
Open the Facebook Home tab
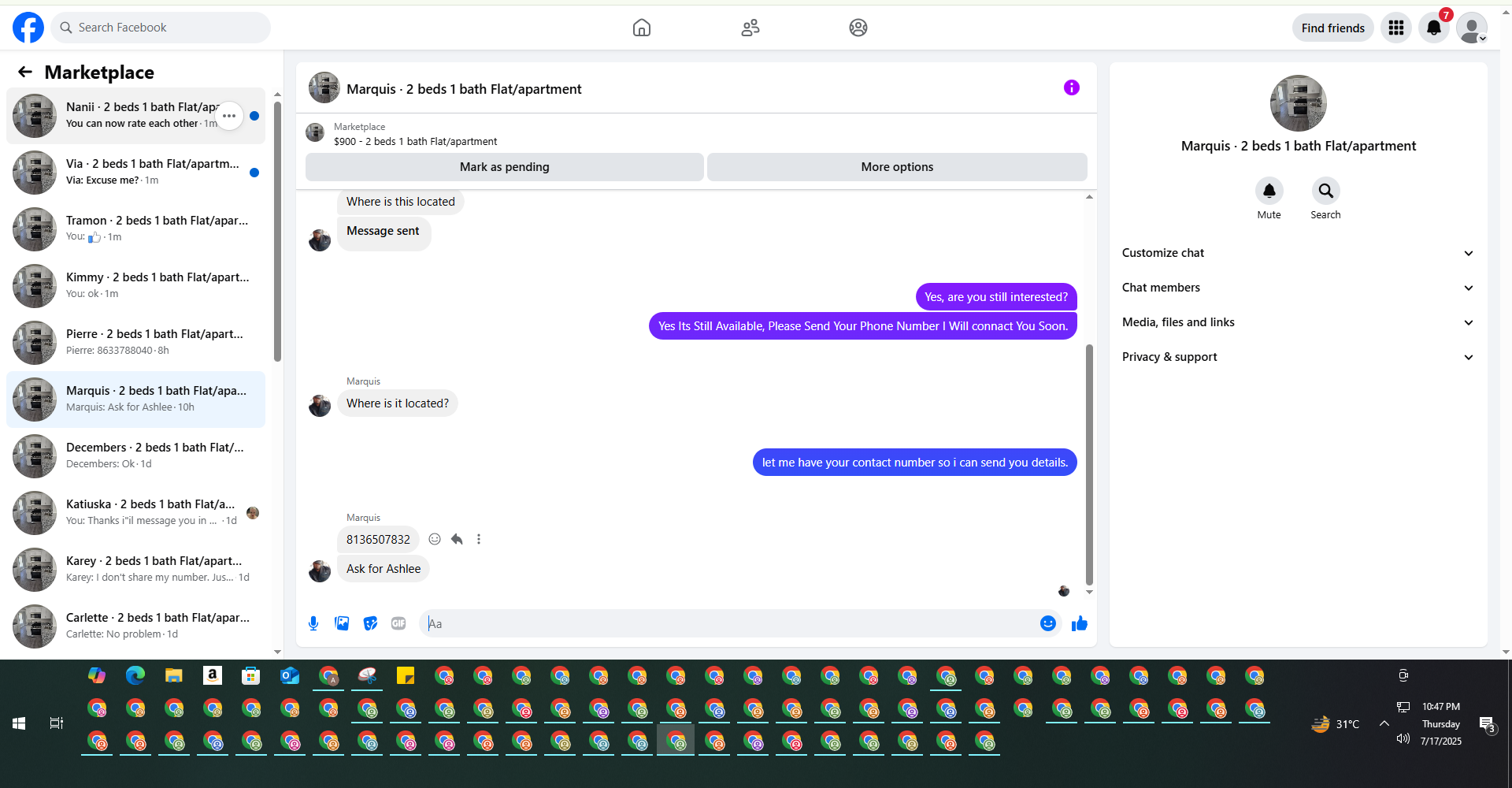pyautogui.click(x=642, y=28)
